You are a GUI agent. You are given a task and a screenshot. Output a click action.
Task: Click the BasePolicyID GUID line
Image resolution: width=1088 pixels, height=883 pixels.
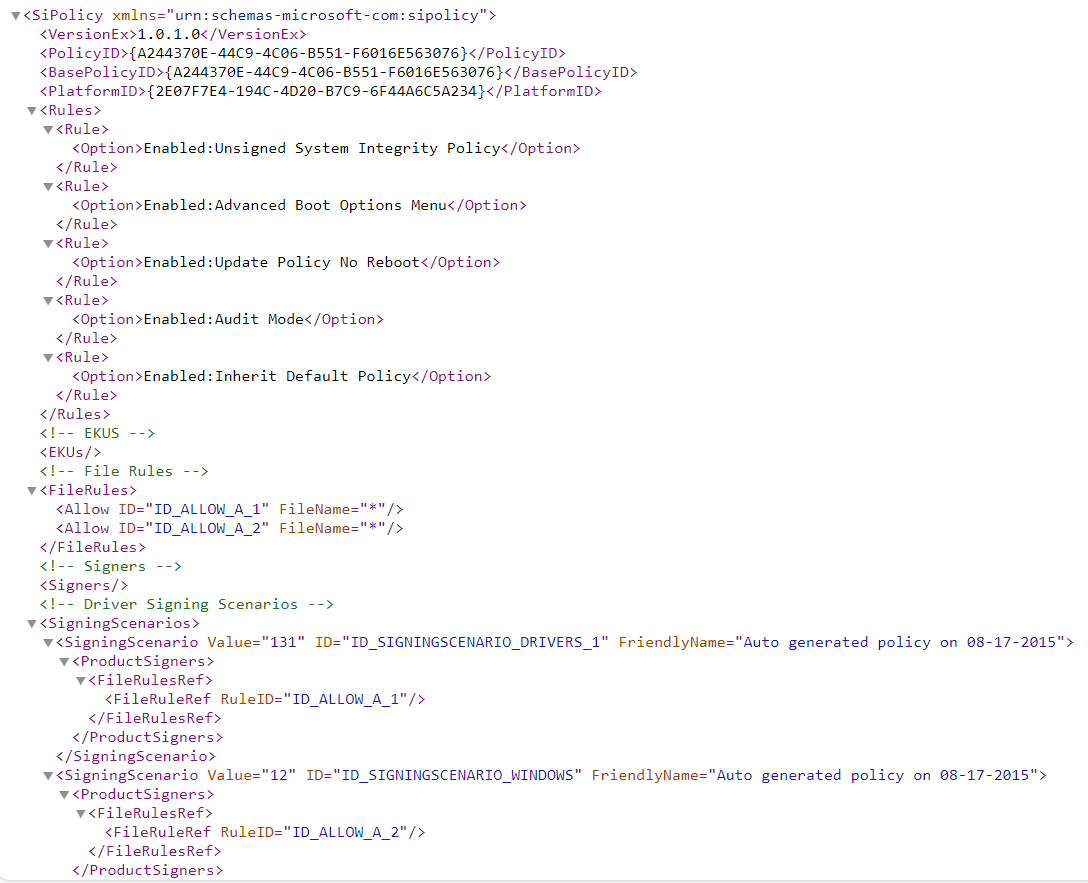click(x=338, y=72)
